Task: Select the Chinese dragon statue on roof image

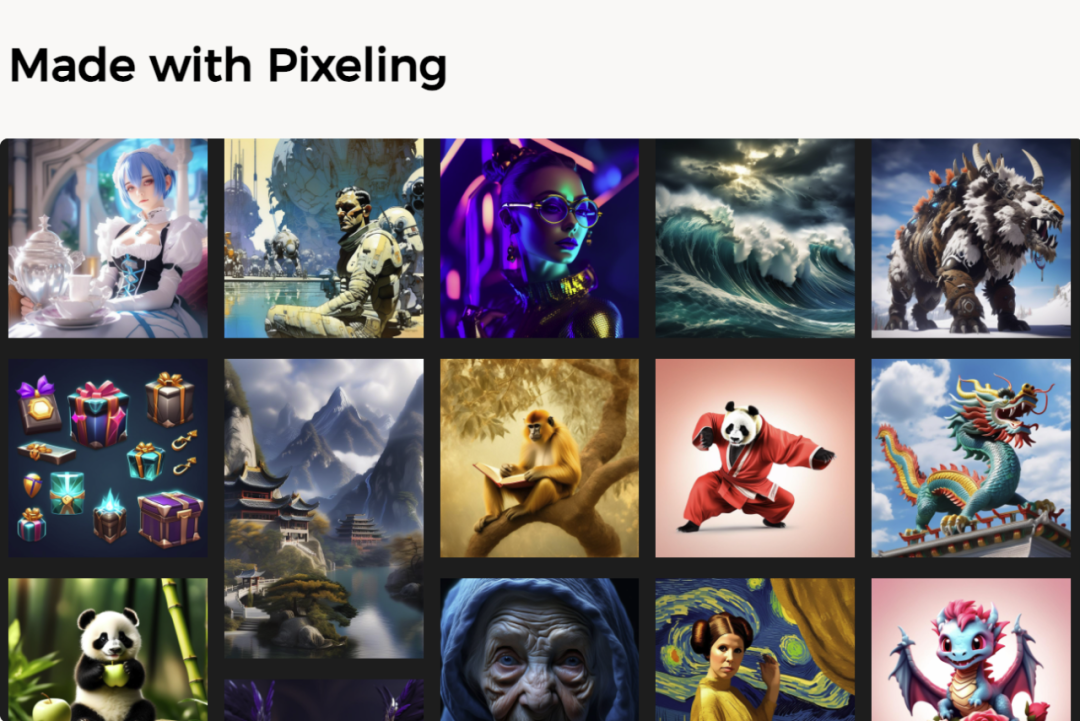Action: 971,458
